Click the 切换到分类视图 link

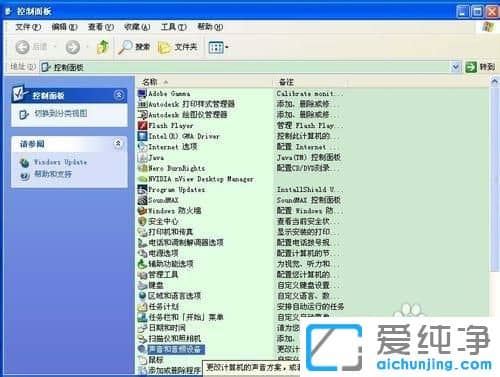(x=61, y=114)
